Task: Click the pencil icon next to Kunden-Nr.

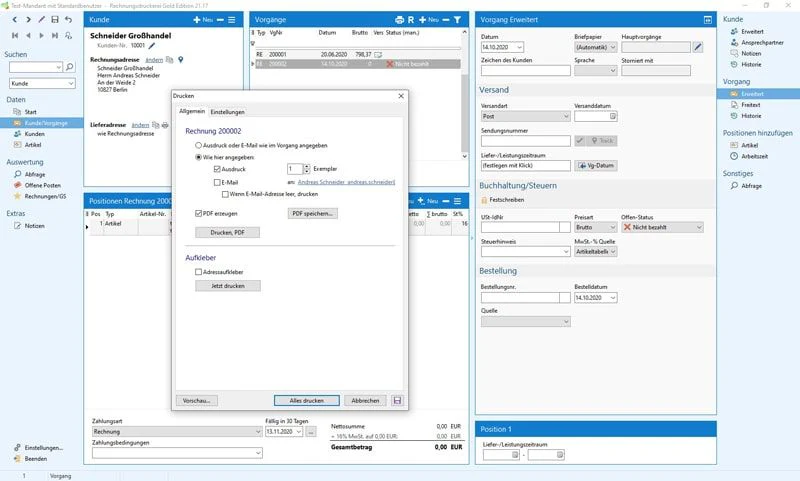Action: point(153,46)
